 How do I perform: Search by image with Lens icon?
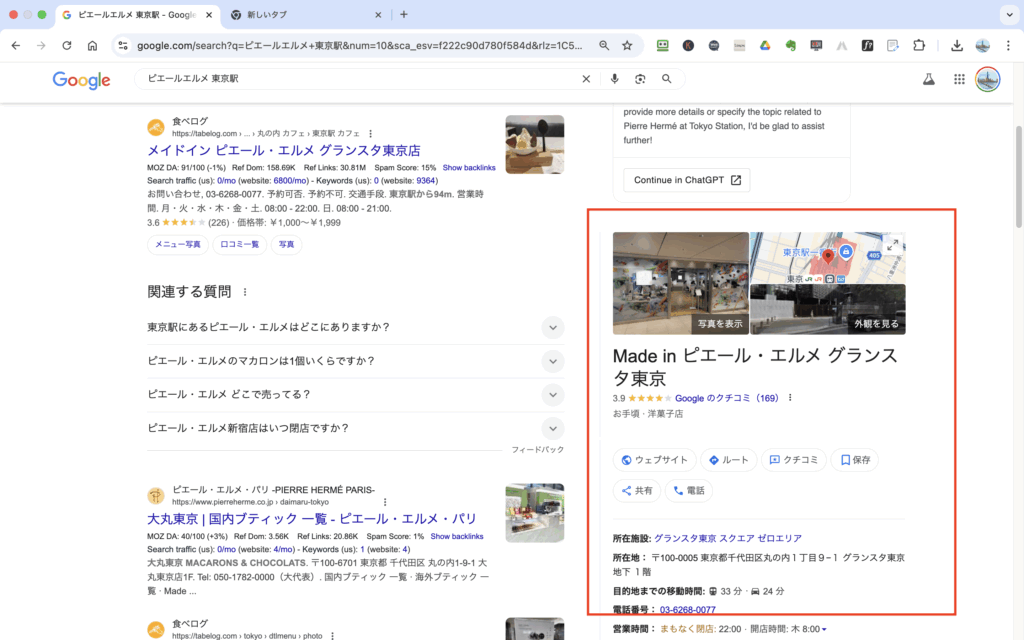pos(640,79)
